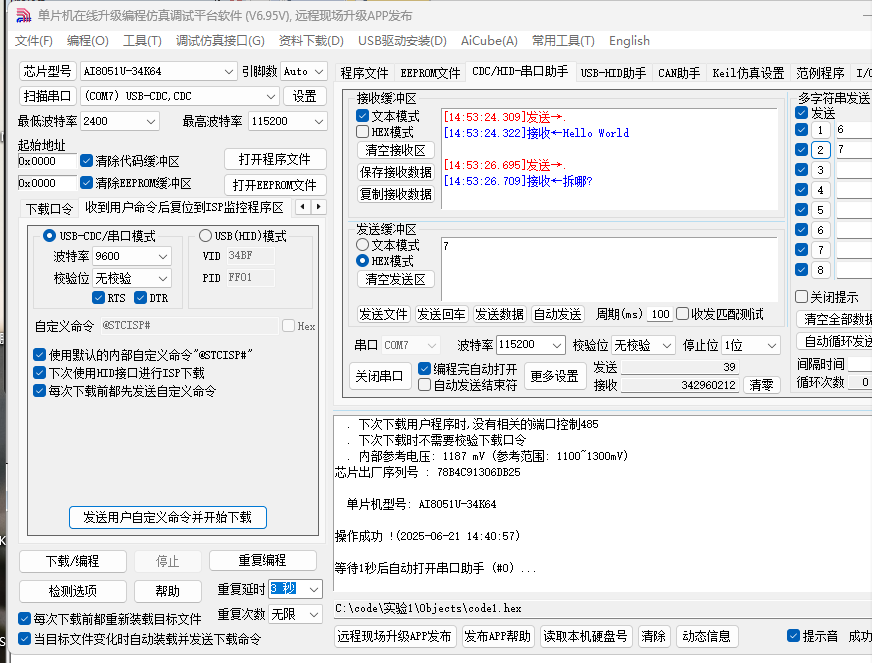Toggle 下次使用HID接口进行ISP下载 checkbox

click(39, 372)
